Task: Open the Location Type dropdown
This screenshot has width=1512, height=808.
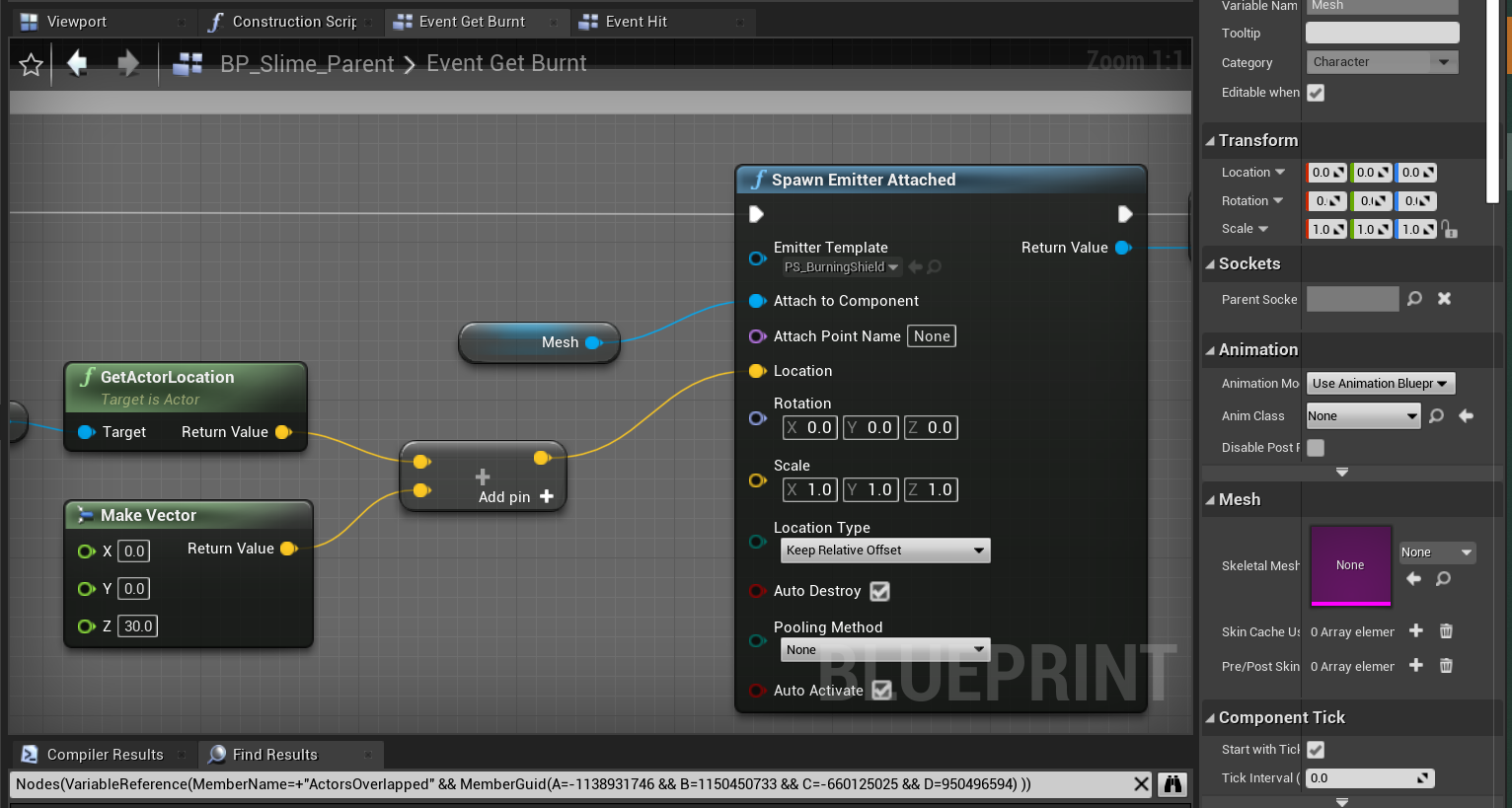Action: click(x=885, y=551)
